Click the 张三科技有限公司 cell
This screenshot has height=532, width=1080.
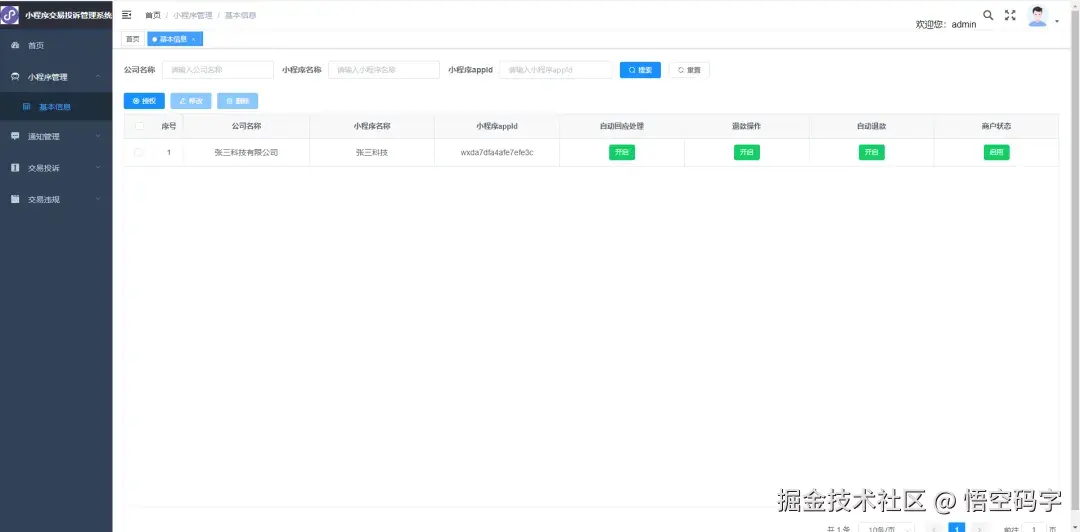point(247,152)
